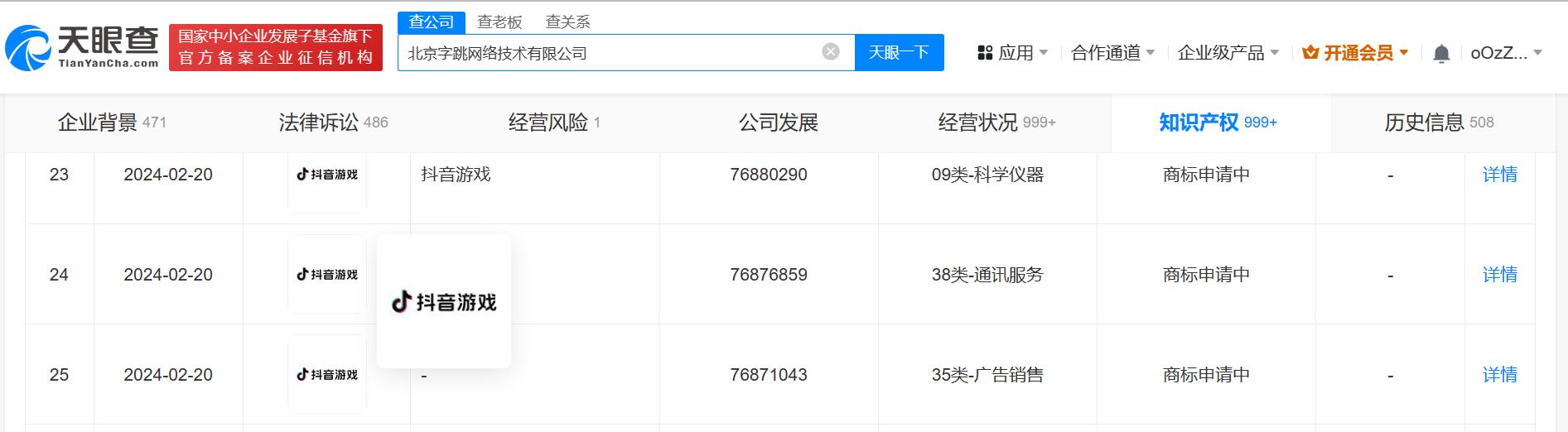Image resolution: width=1568 pixels, height=432 pixels.
Task: Select registration number 76876859
Action: click(x=769, y=275)
